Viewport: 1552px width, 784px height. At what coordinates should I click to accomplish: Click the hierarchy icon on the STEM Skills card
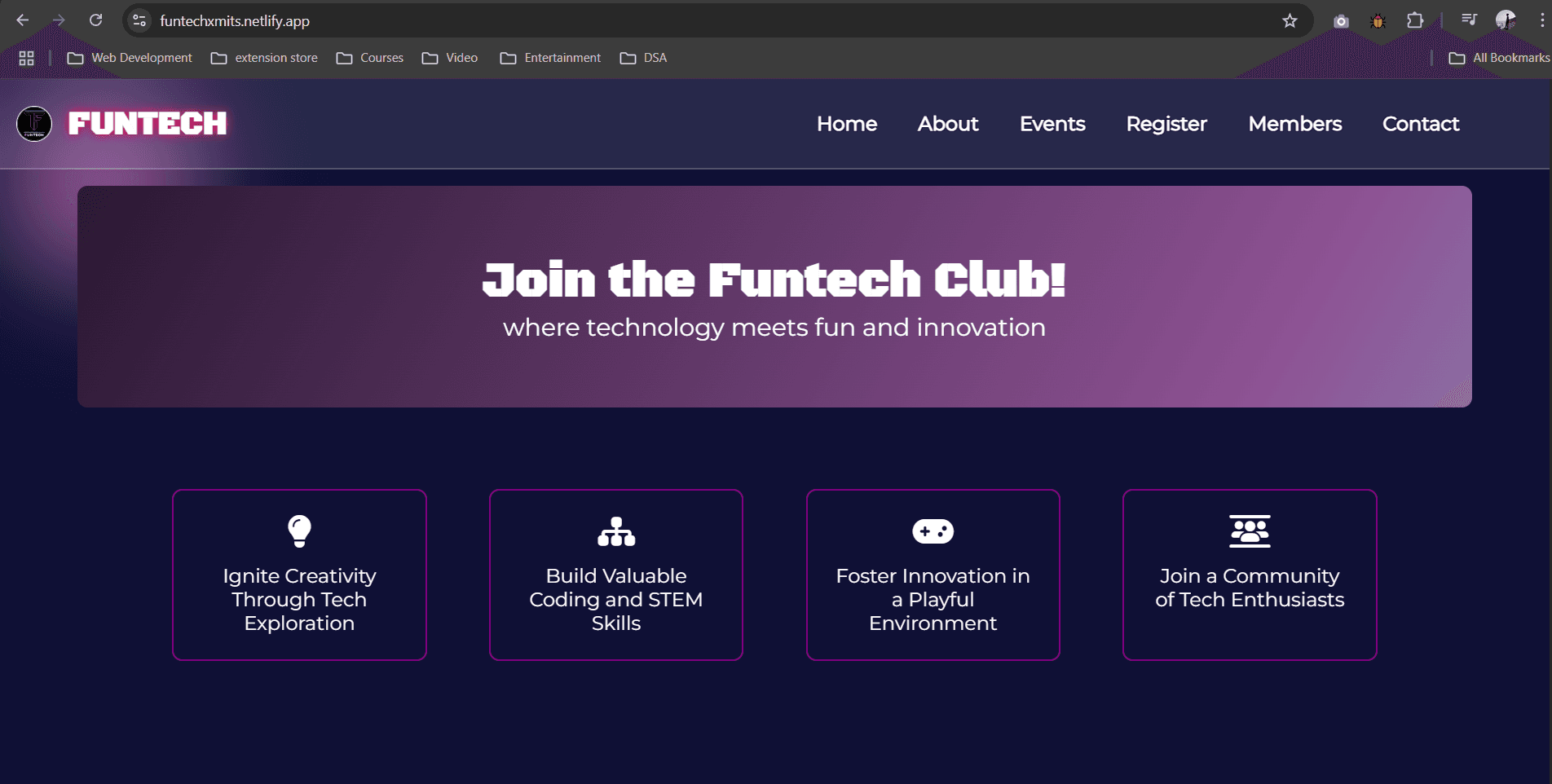pos(615,531)
